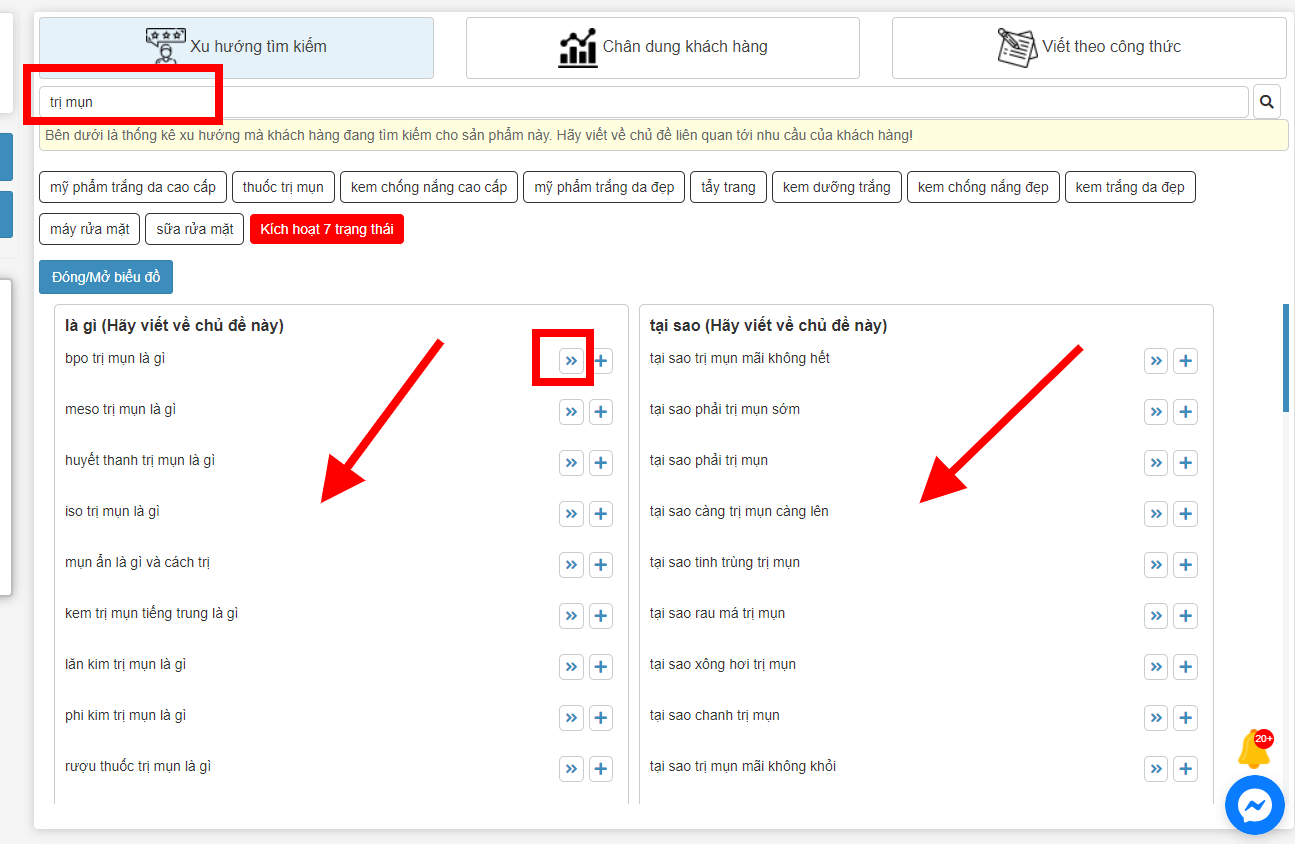
Task: Open the Messenger chat bubble
Action: pos(1254,805)
